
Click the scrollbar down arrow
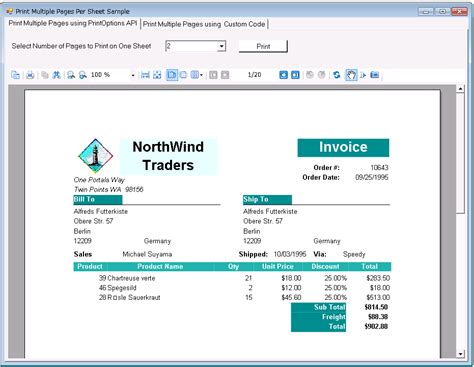[x=460, y=354]
